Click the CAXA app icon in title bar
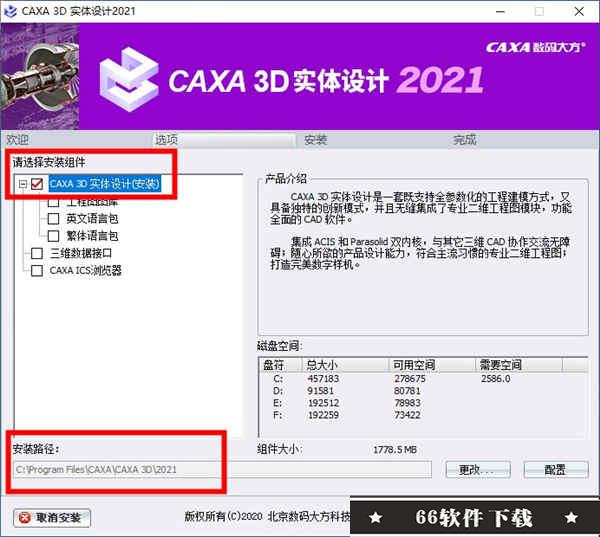This screenshot has height=537, width=600. pyautogui.click(x=10, y=11)
